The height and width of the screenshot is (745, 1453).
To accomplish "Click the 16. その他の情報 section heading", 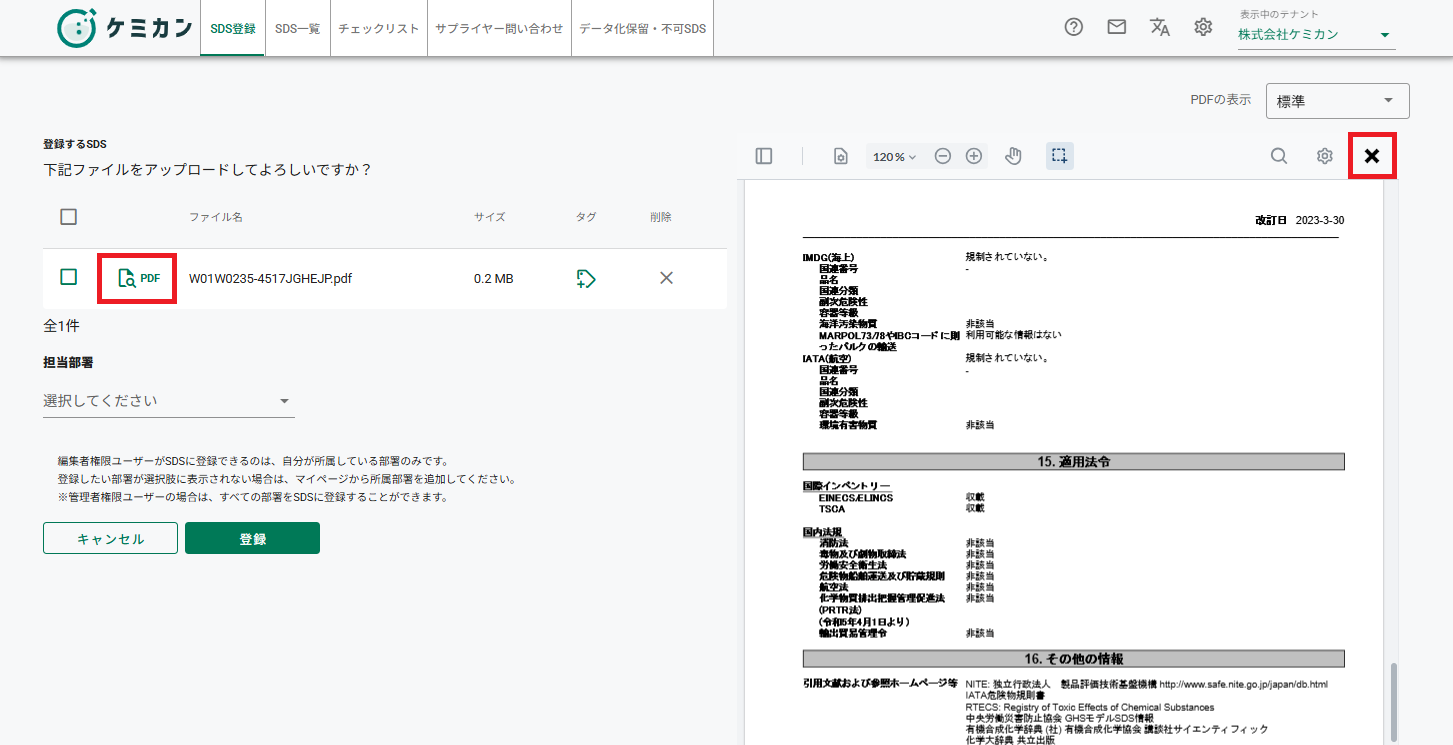I will click(x=1073, y=659).
